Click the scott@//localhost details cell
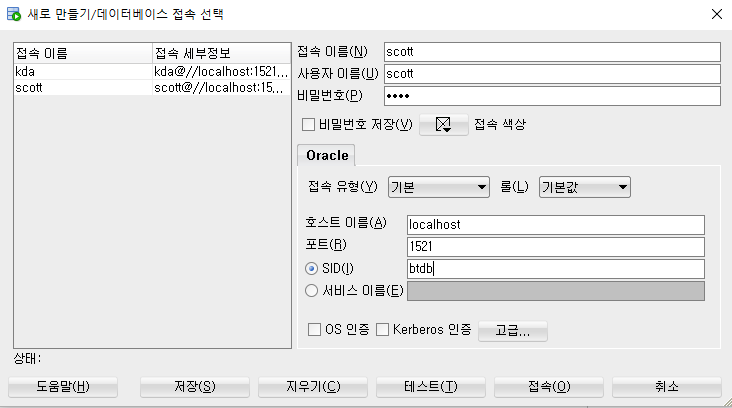The image size is (732, 408). click(221, 87)
